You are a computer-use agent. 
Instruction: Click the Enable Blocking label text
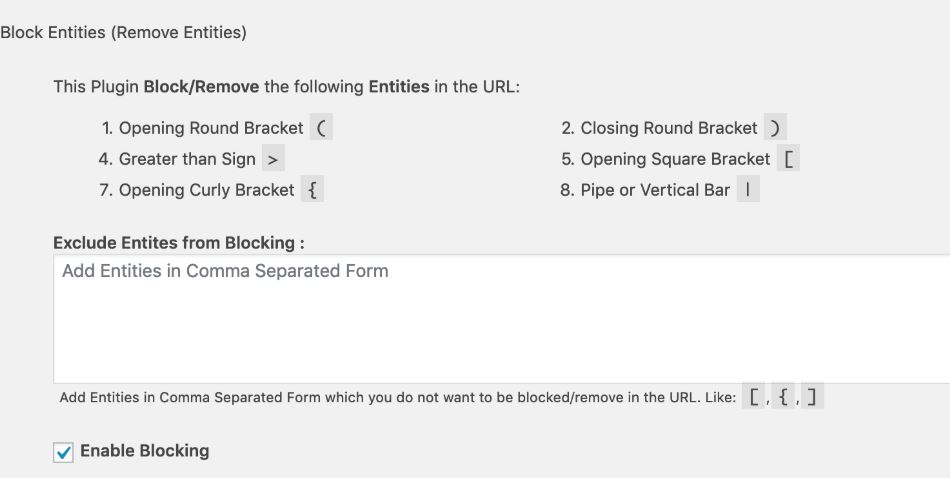coord(145,451)
